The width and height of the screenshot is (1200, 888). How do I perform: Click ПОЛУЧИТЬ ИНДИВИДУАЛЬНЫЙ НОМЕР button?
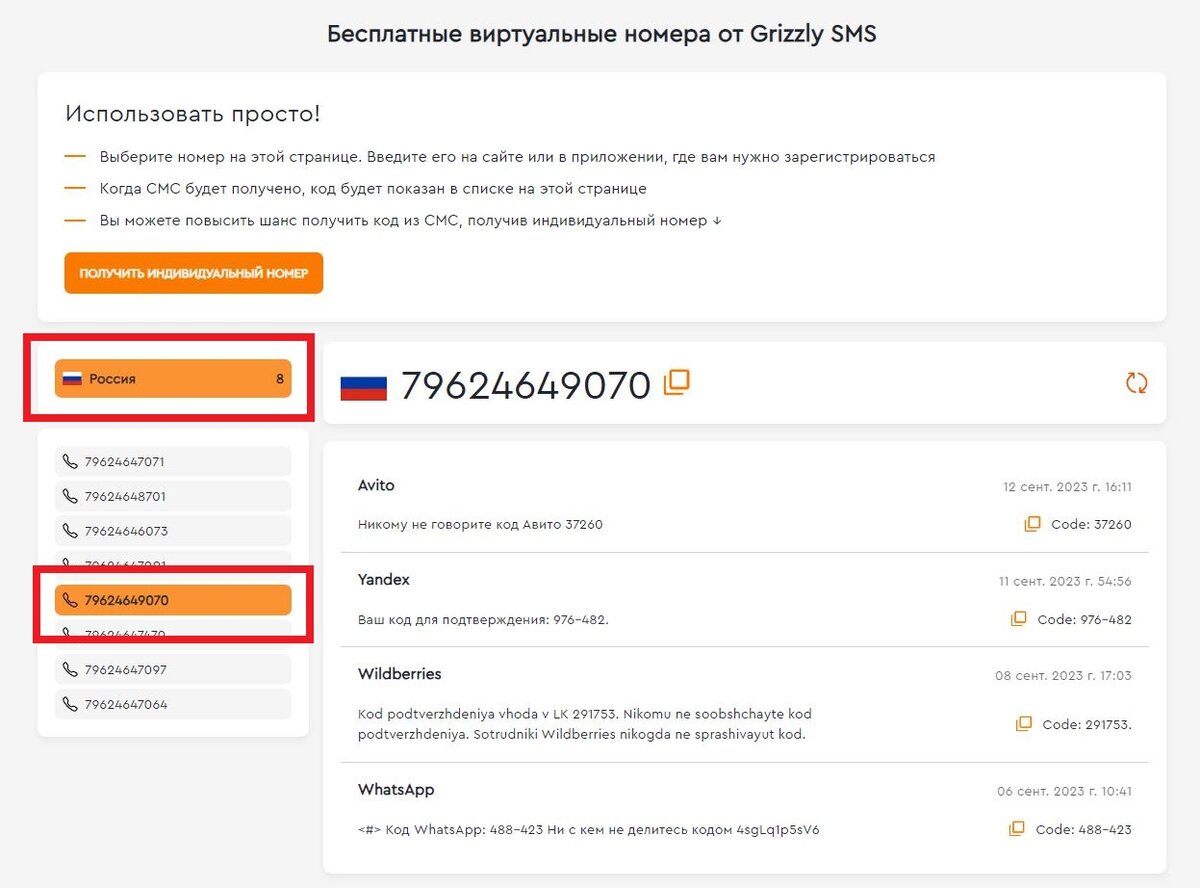tap(194, 273)
